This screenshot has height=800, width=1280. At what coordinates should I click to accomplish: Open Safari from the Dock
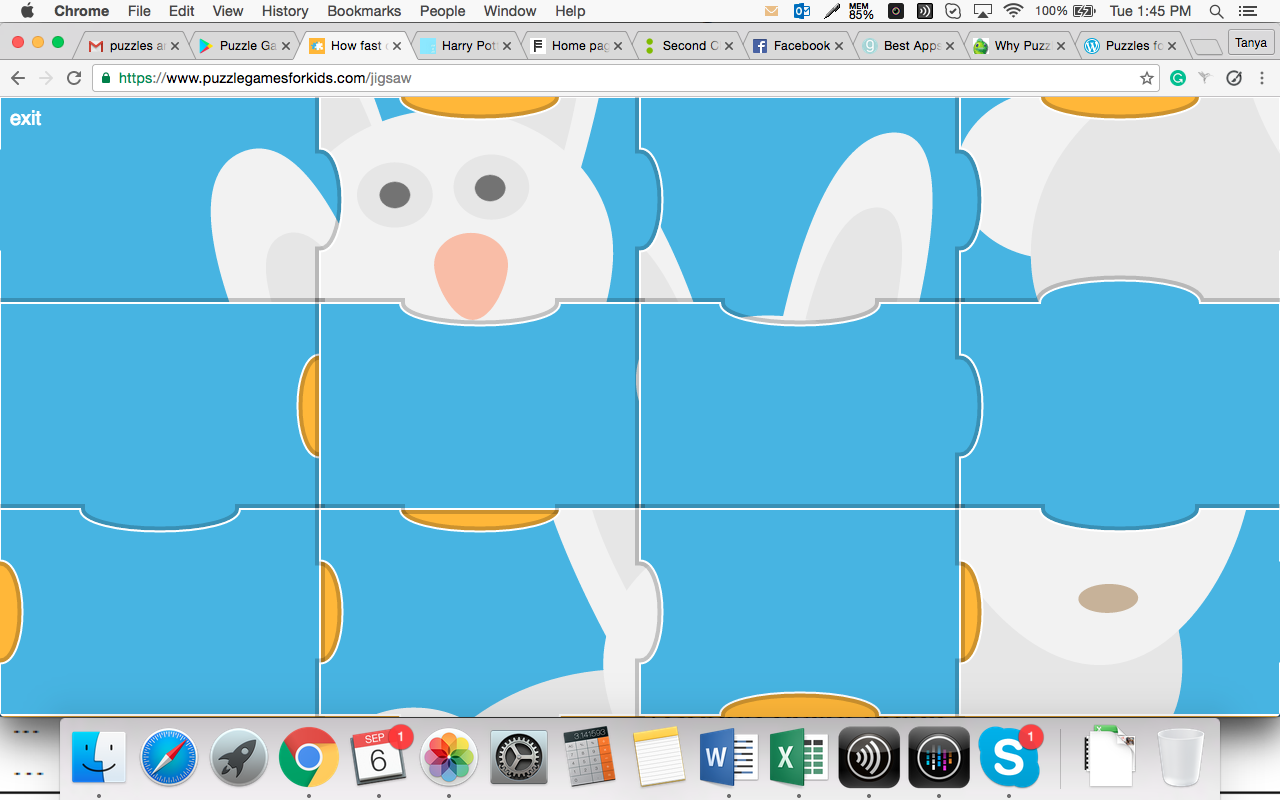click(x=169, y=757)
